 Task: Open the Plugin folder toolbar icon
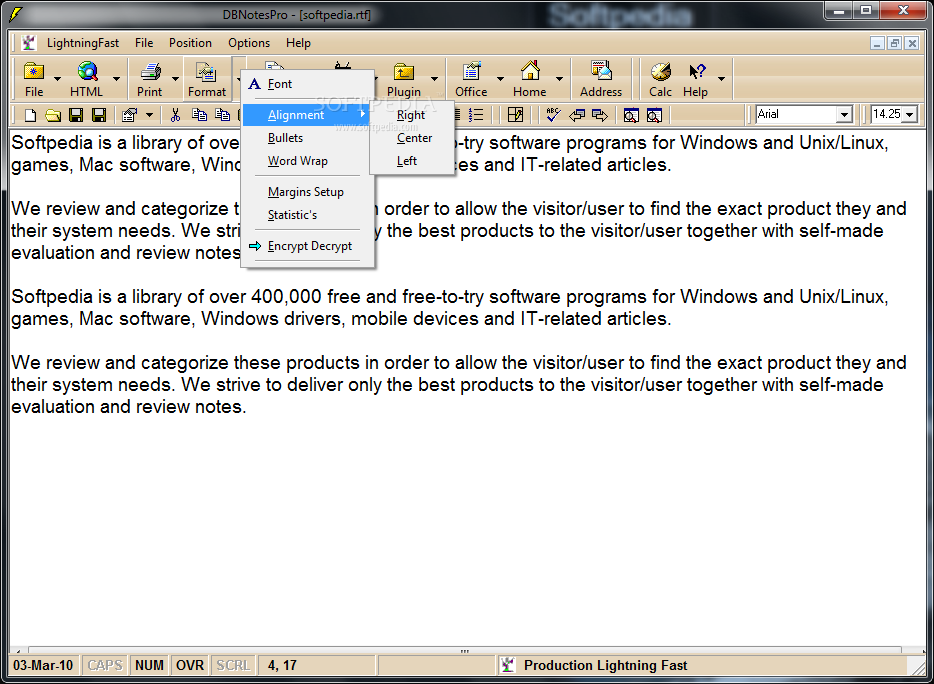404,71
